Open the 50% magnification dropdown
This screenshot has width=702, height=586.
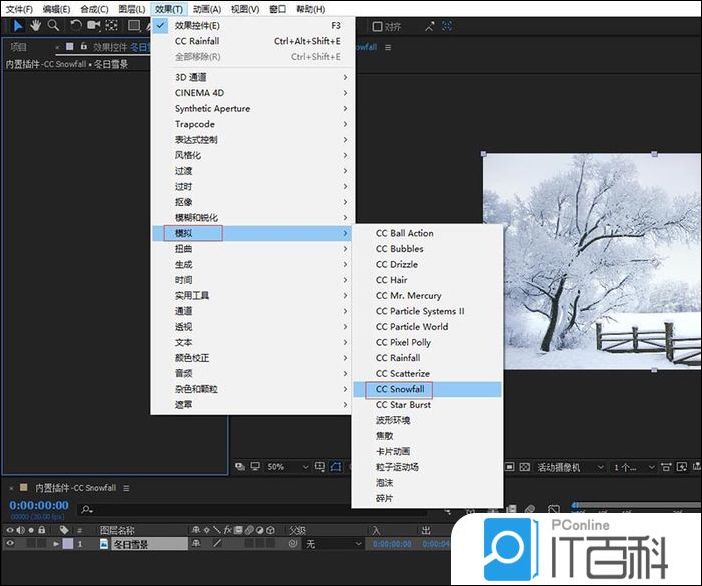click(287, 467)
